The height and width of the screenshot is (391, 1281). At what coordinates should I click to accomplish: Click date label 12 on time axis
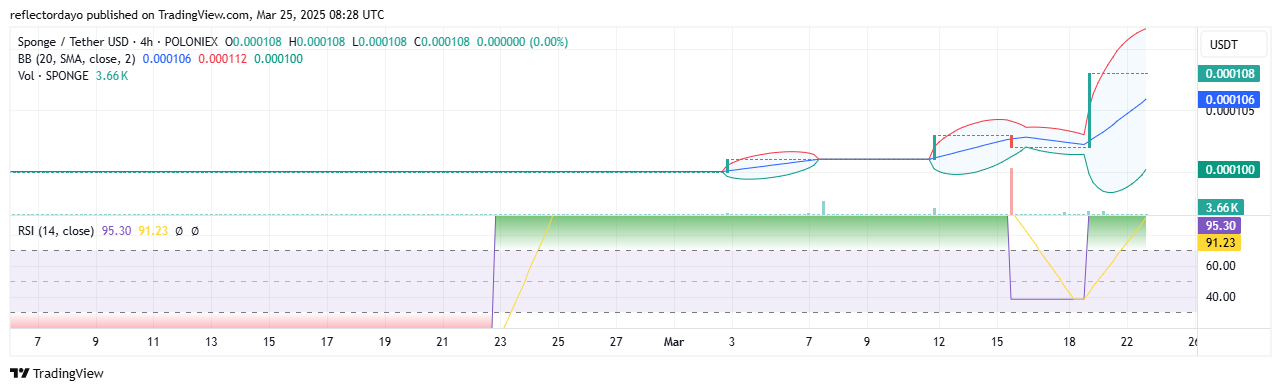pos(939,342)
